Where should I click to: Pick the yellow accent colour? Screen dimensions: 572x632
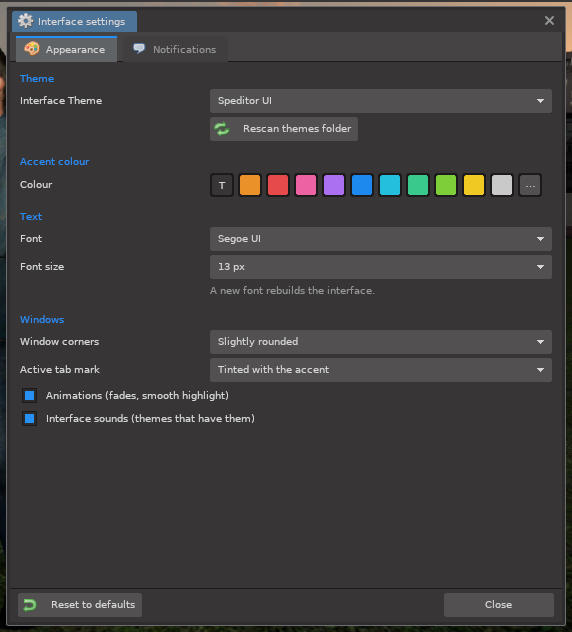click(474, 185)
